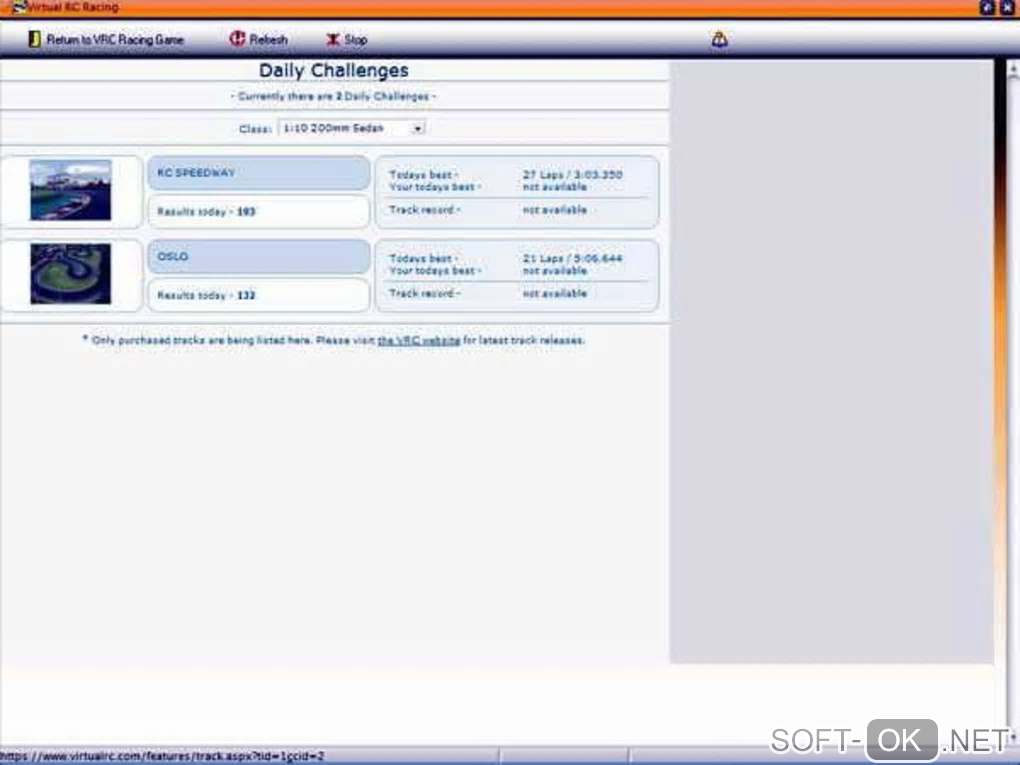Click the Refresh label in the toolbar
The width and height of the screenshot is (1020, 765).
click(x=269, y=40)
